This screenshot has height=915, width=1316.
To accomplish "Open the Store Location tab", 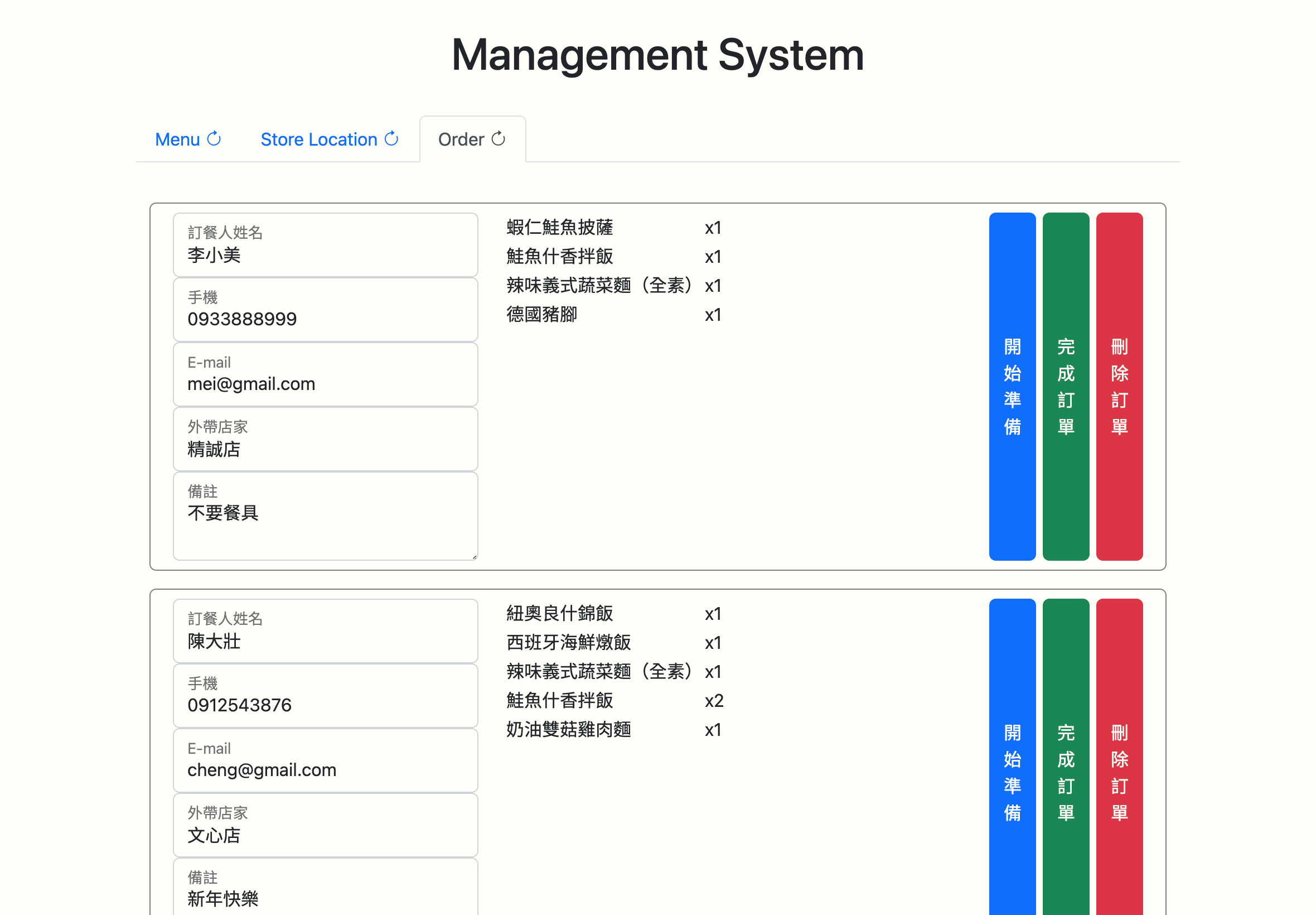I will (x=319, y=139).
